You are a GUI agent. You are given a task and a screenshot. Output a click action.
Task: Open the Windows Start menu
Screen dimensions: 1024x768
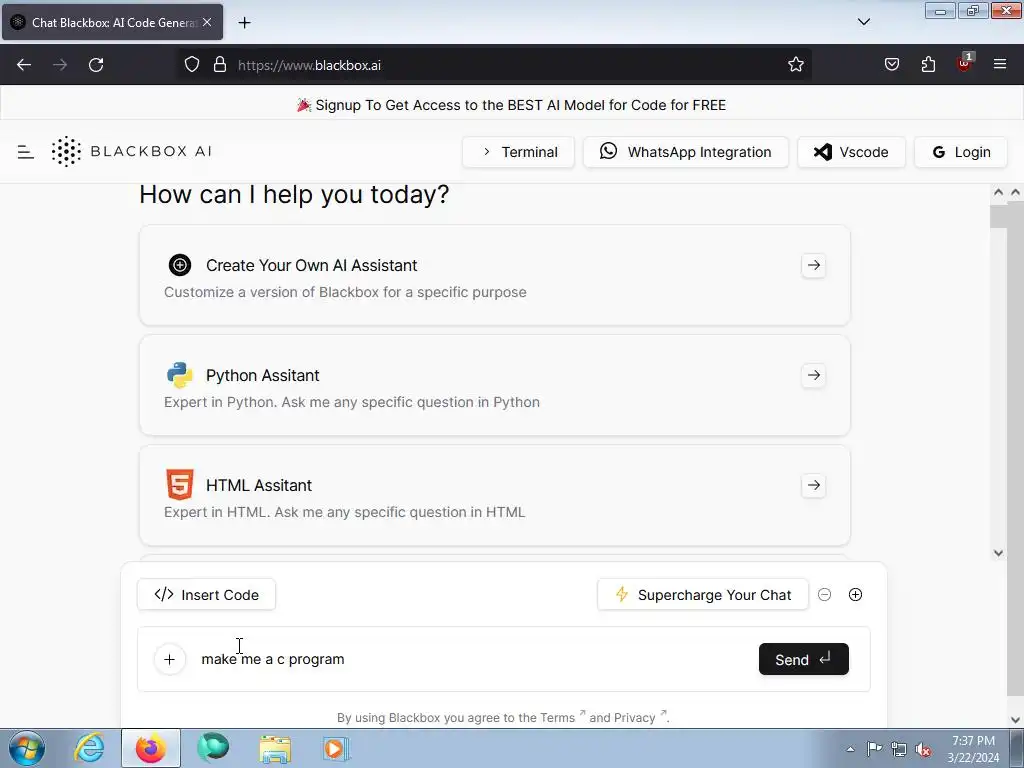pyautogui.click(x=26, y=748)
